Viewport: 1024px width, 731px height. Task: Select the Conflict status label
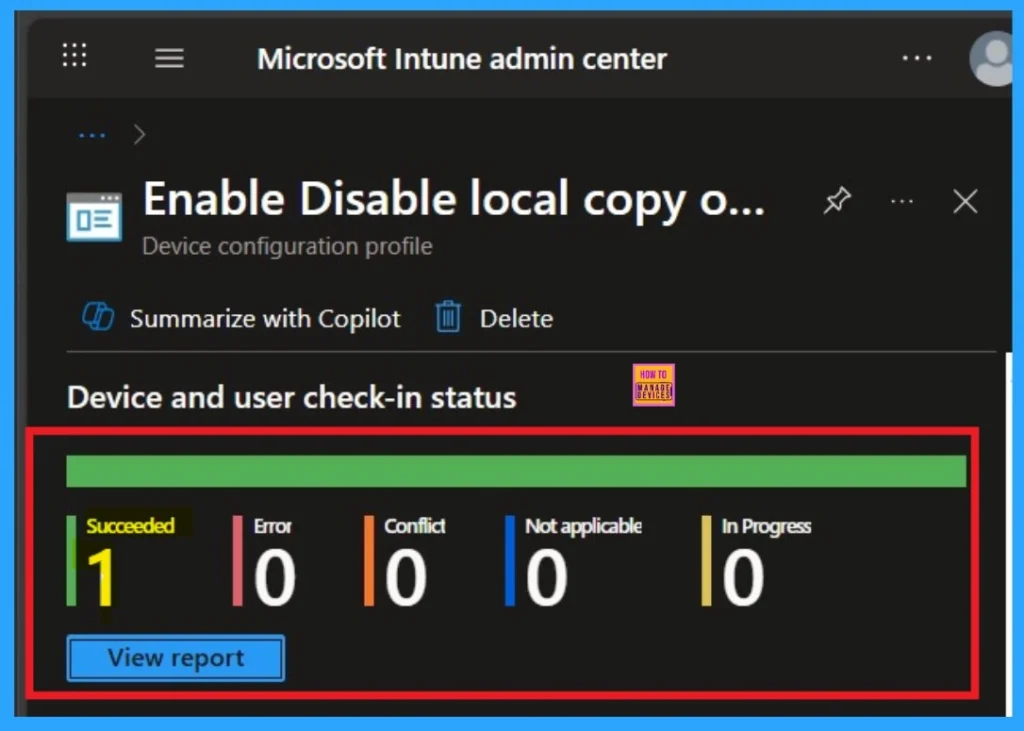(x=415, y=526)
